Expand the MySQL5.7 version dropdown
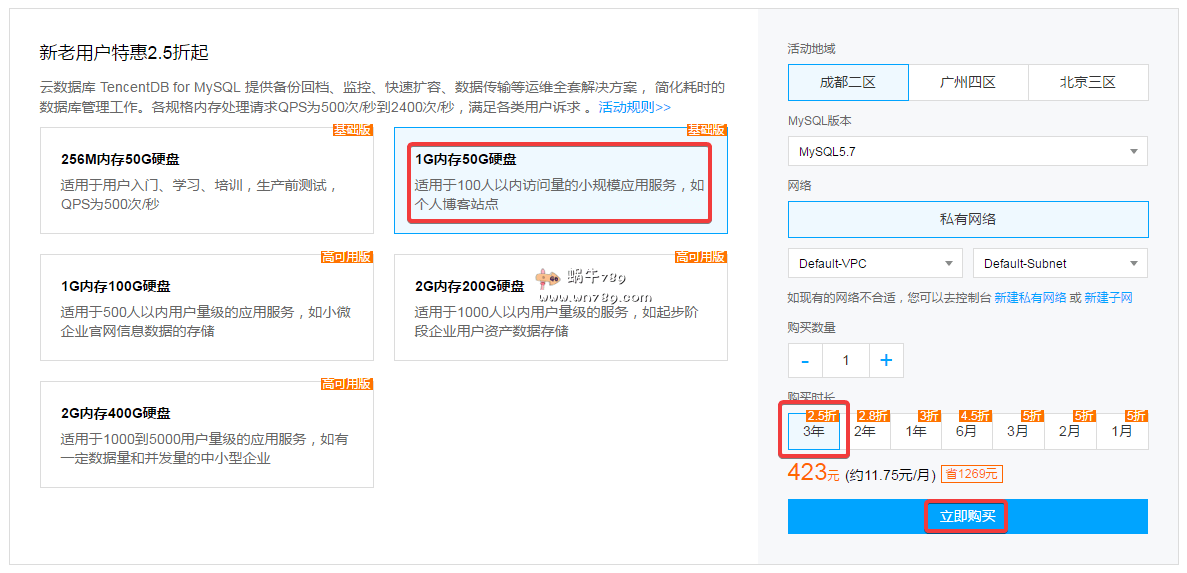The image size is (1187, 573). tap(967, 152)
